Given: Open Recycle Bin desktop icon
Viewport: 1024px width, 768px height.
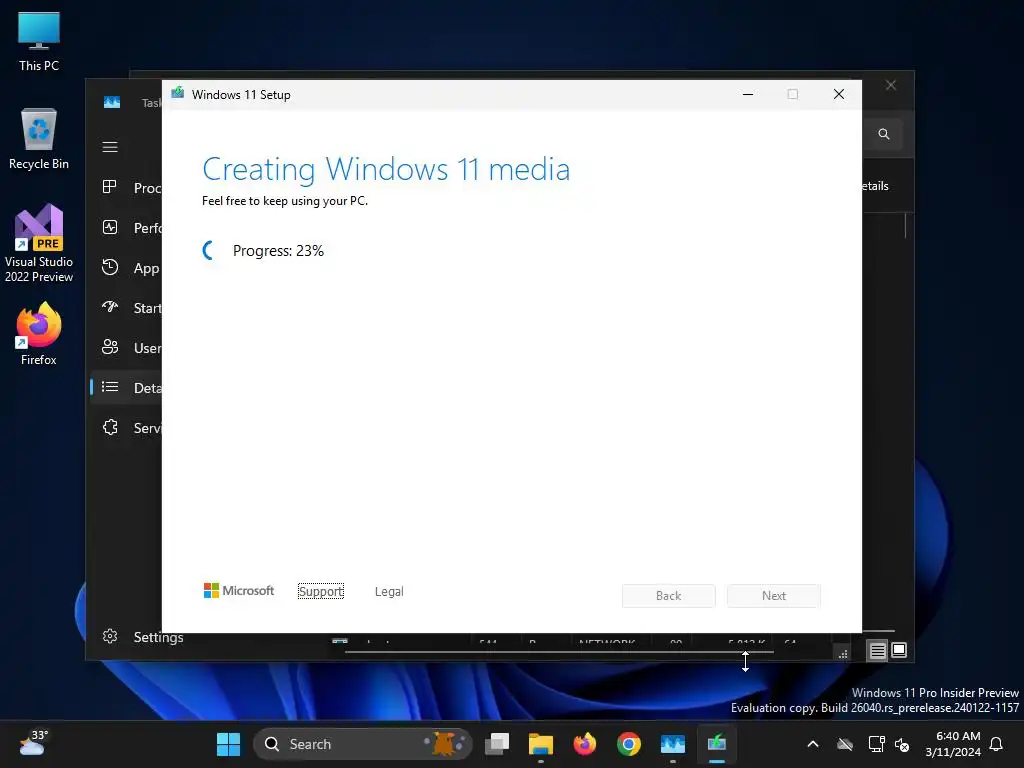Looking at the screenshot, I should coord(39,139).
